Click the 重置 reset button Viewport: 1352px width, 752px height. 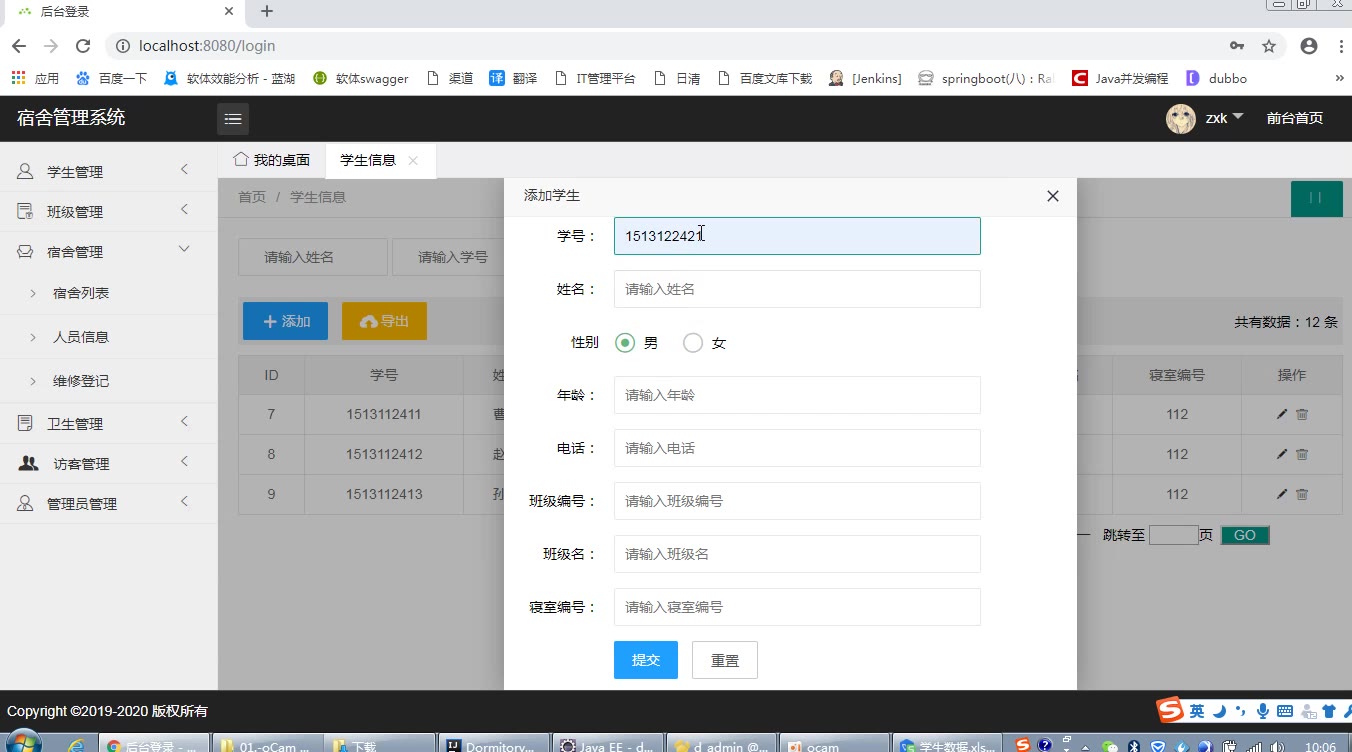724,660
